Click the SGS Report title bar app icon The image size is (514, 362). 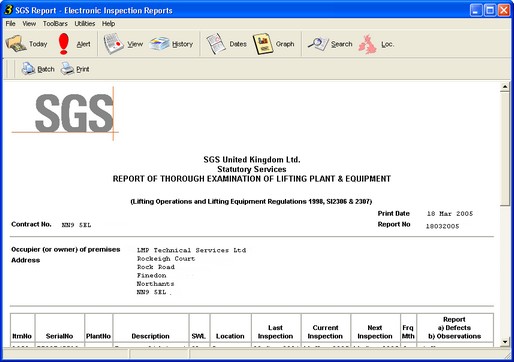coord(8,10)
